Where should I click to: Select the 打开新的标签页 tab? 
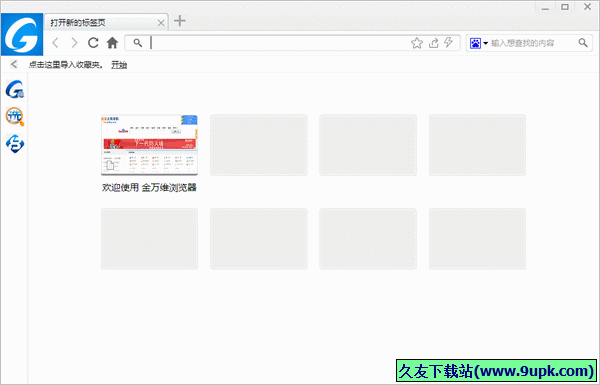[106, 23]
